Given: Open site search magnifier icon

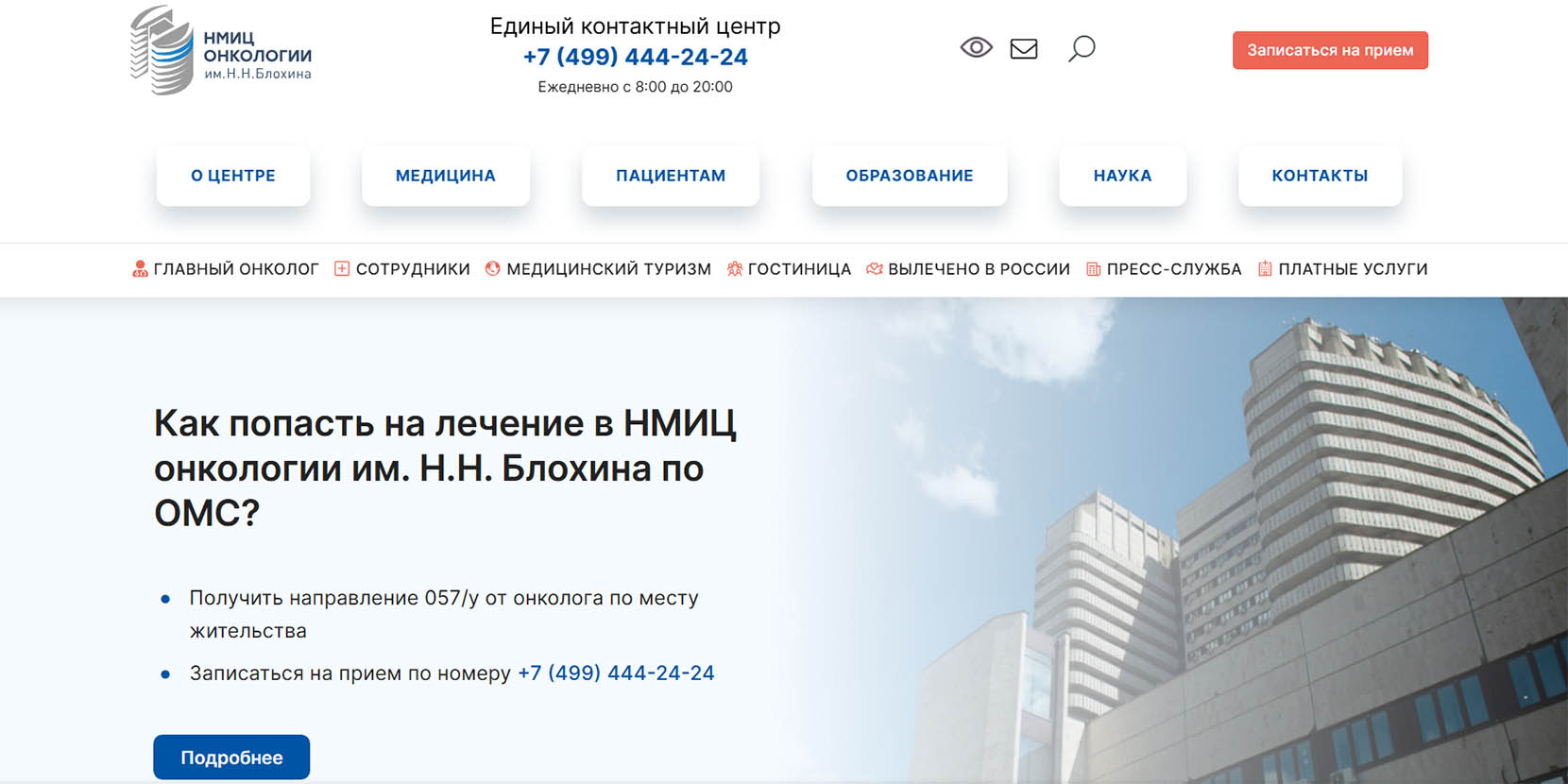Looking at the screenshot, I should 1082,48.
